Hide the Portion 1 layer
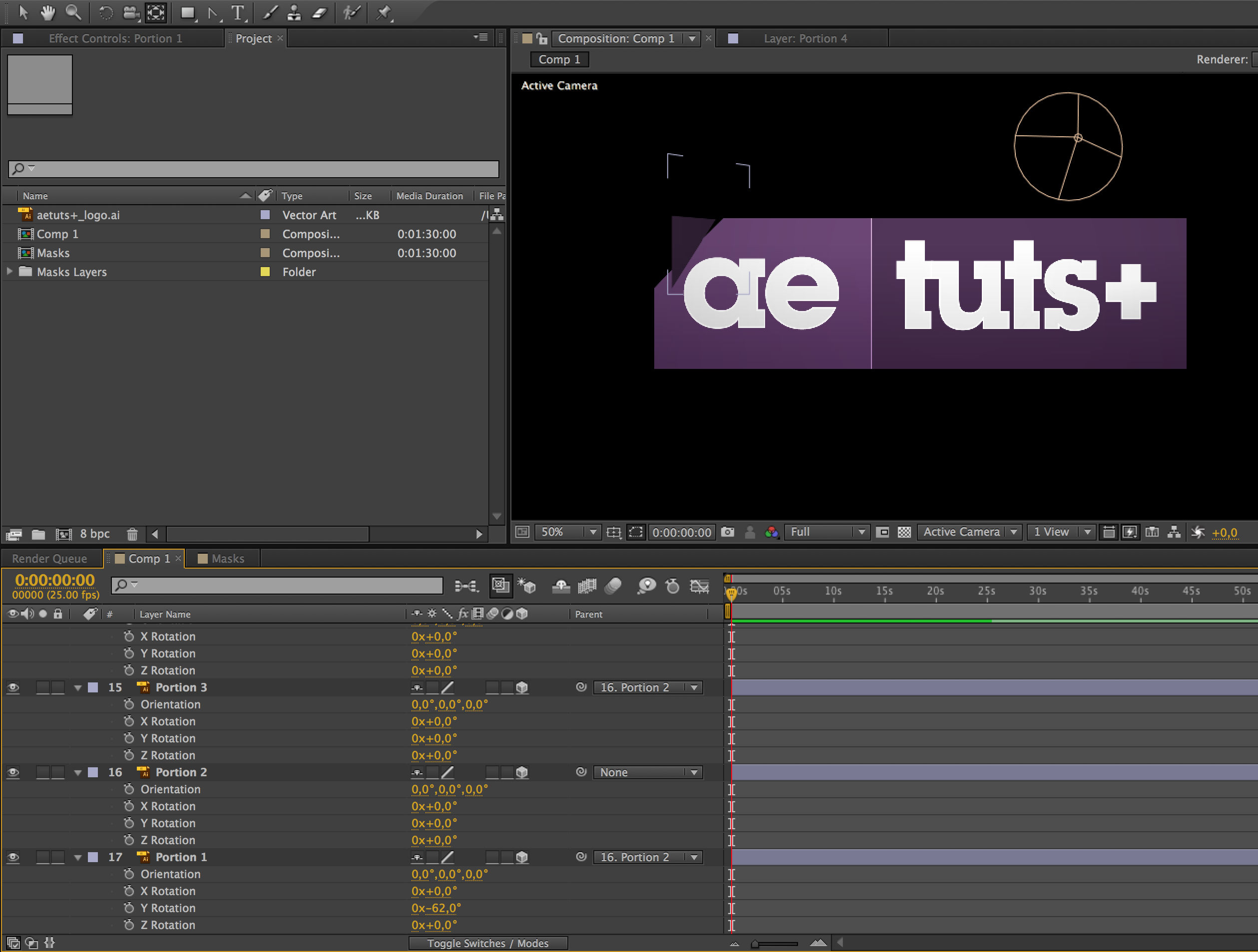The image size is (1258, 952). 13,857
